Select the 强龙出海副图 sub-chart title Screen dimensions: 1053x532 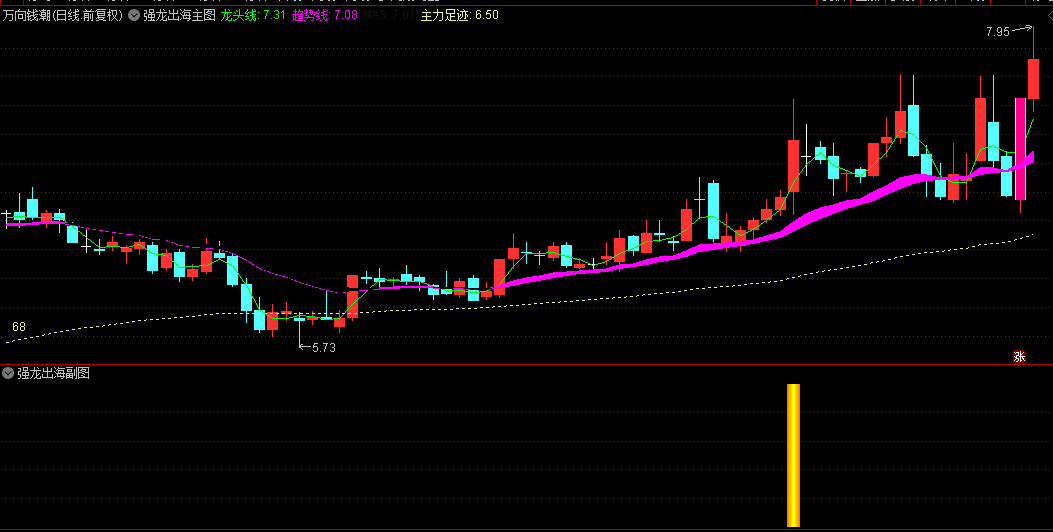coord(54,373)
